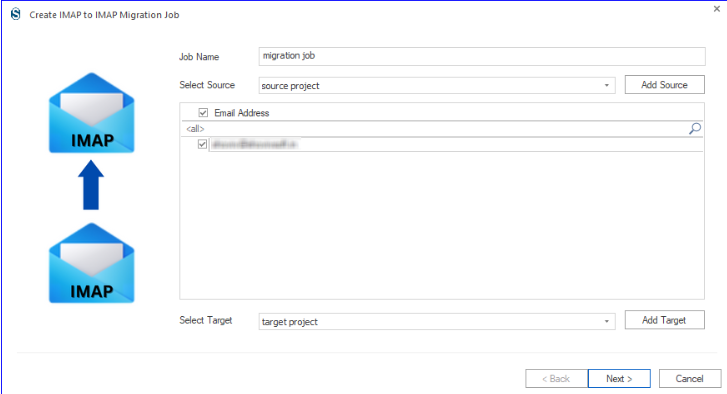The height and width of the screenshot is (394, 727).
Task: Focus the Job Name input field
Action: 482,56
